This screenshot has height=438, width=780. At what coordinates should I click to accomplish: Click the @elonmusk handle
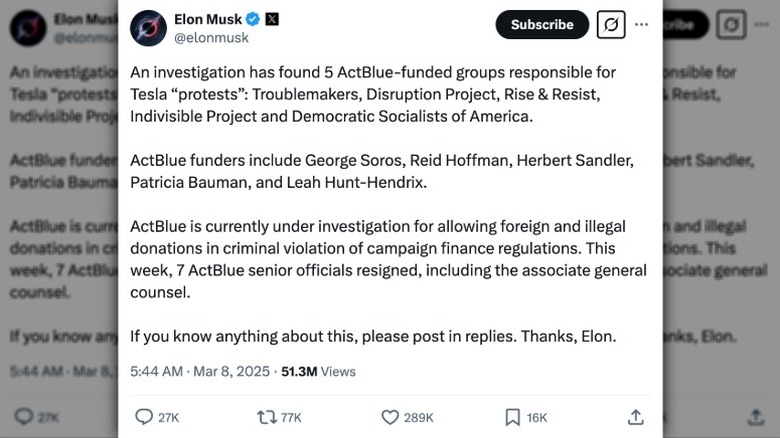tap(211, 37)
